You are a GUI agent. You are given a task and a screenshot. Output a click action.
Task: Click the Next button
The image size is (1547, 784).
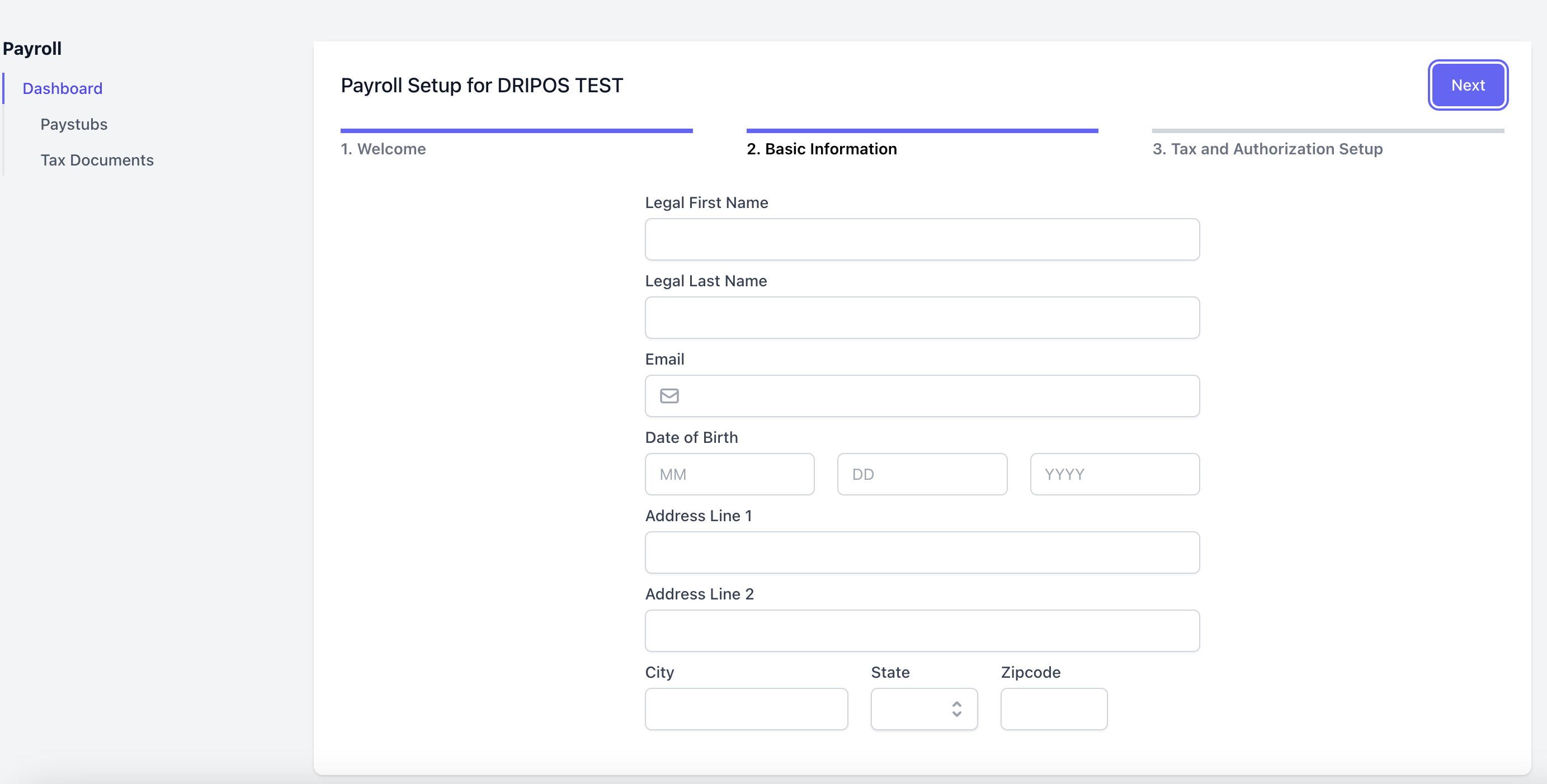point(1467,85)
